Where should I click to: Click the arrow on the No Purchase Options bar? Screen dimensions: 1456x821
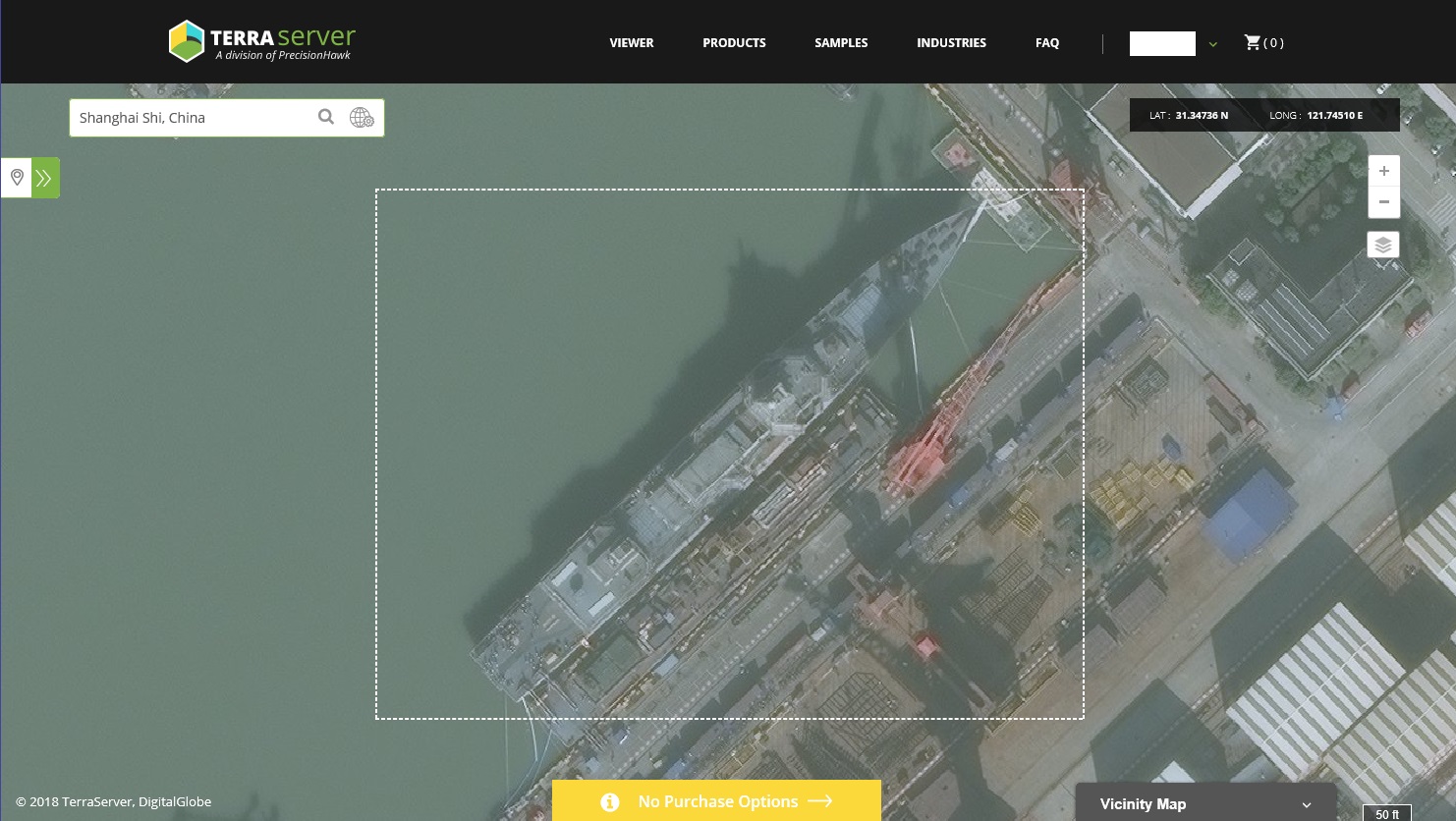tap(820, 801)
